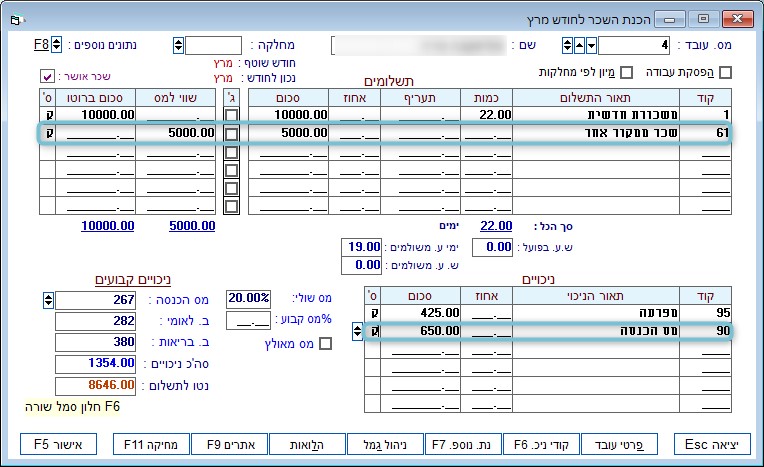Click the מס הכנסה deduction description in table

(x=596, y=331)
